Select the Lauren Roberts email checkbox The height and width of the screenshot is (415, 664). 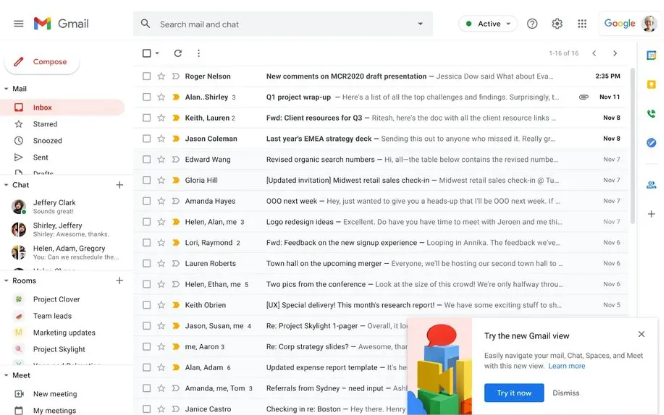tap(147, 263)
